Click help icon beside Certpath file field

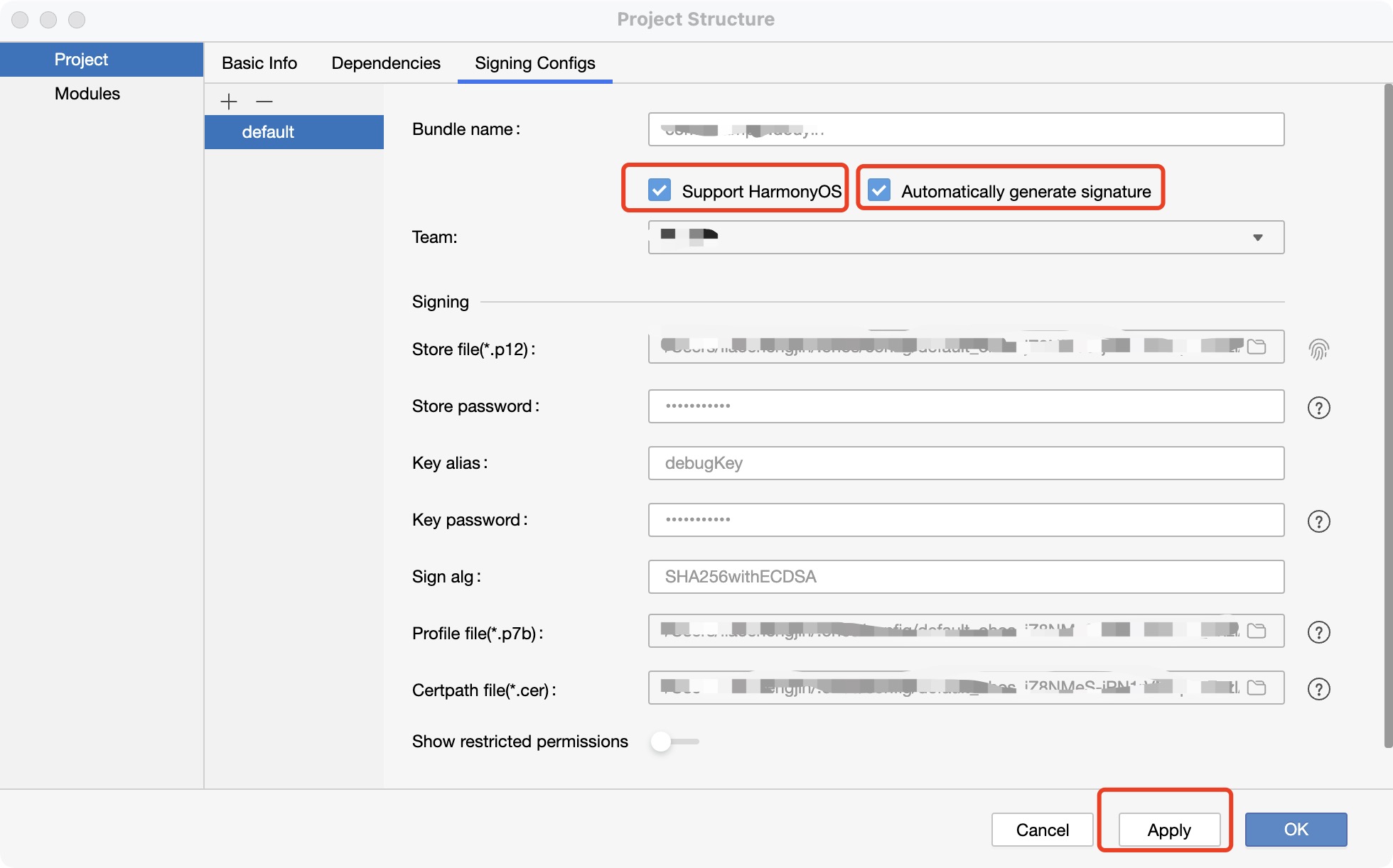click(x=1318, y=689)
